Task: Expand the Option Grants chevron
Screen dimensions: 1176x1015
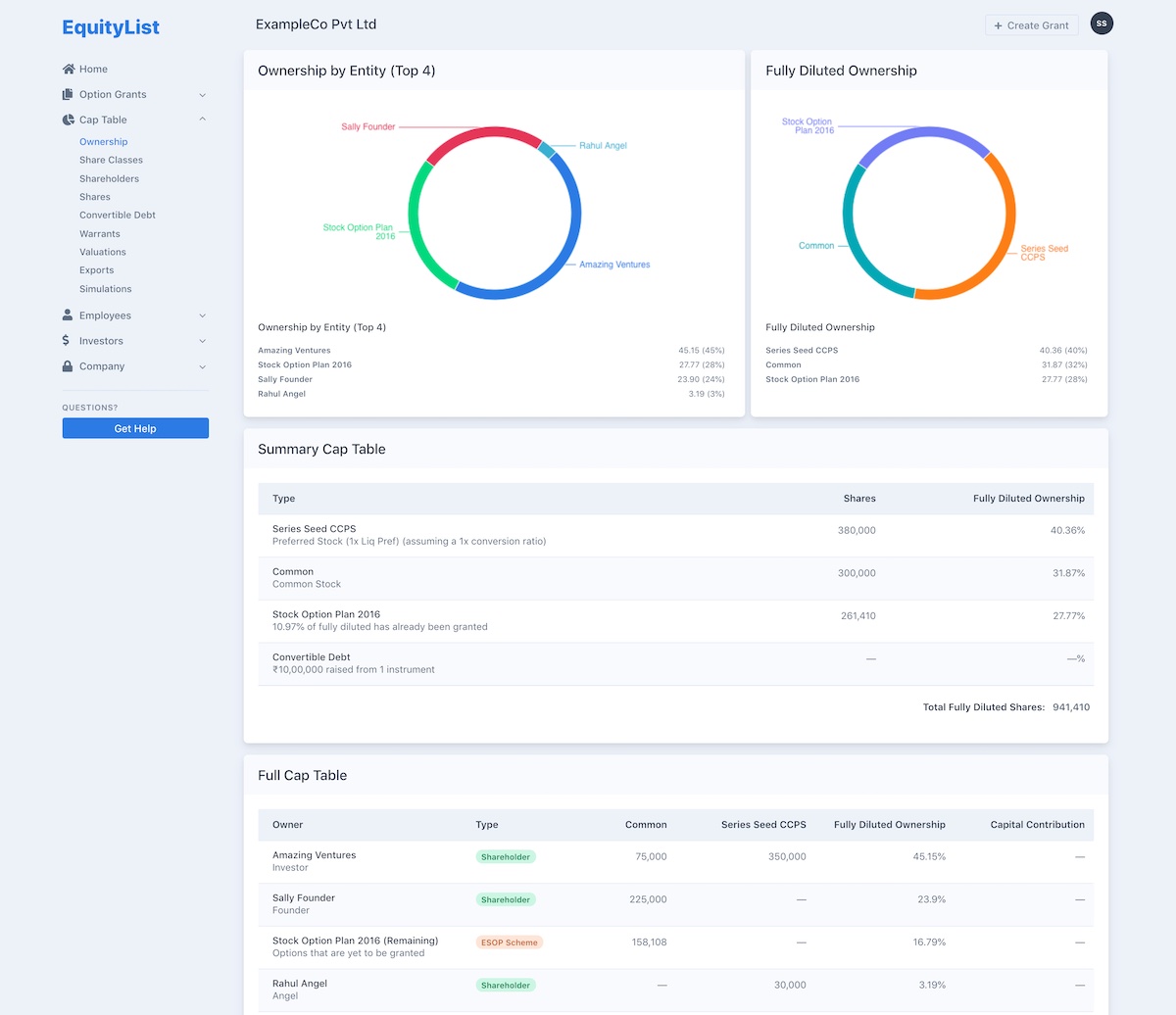Action: [x=203, y=95]
